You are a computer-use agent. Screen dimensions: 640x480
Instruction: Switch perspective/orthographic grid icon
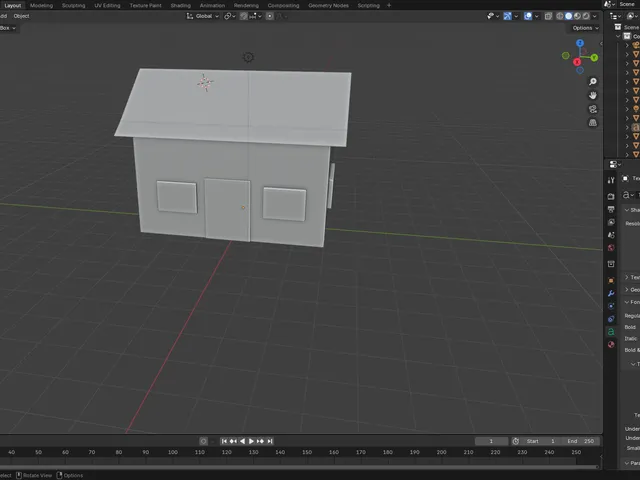tap(593, 122)
